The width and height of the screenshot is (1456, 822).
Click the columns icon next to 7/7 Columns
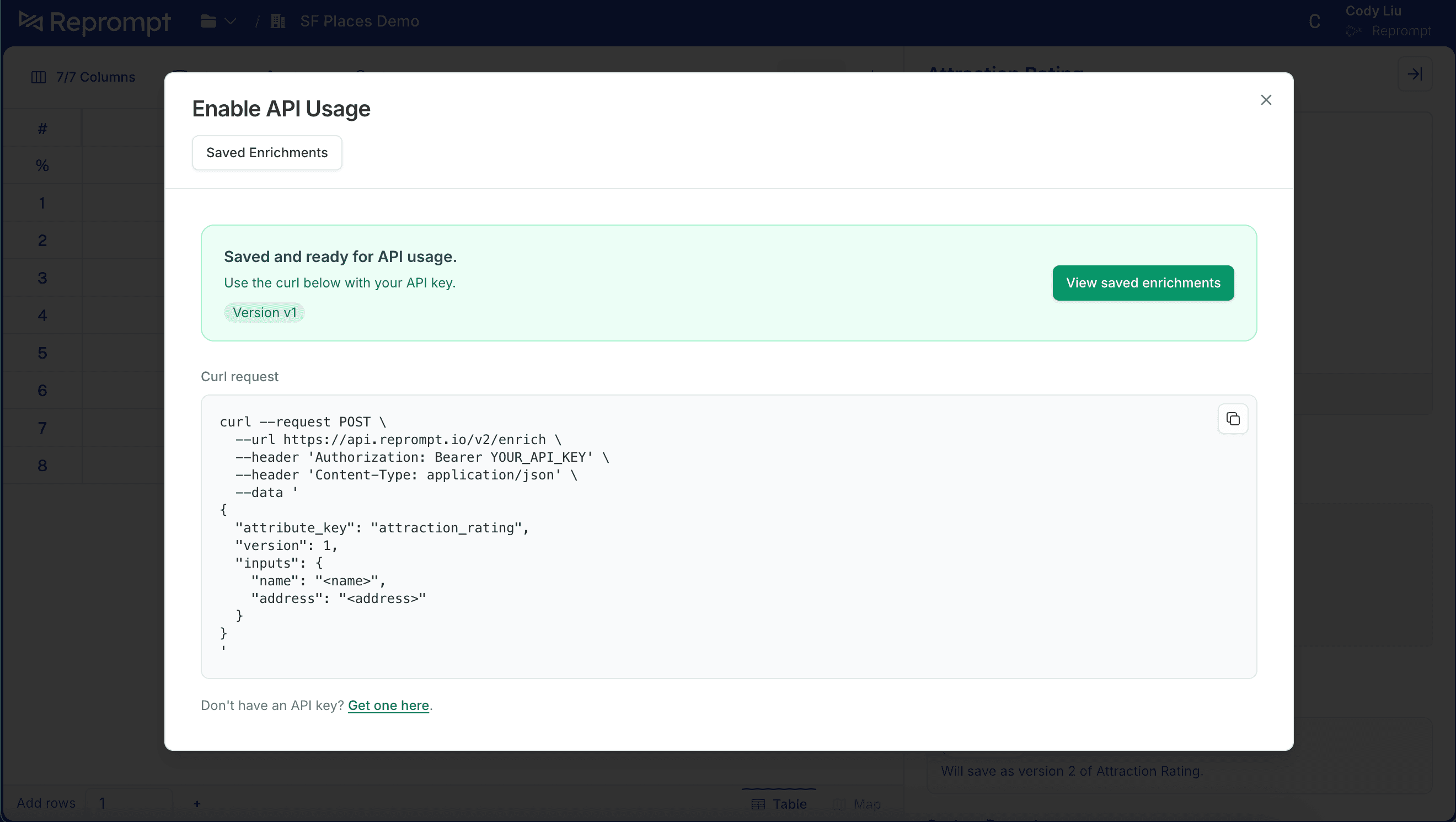pyautogui.click(x=38, y=77)
